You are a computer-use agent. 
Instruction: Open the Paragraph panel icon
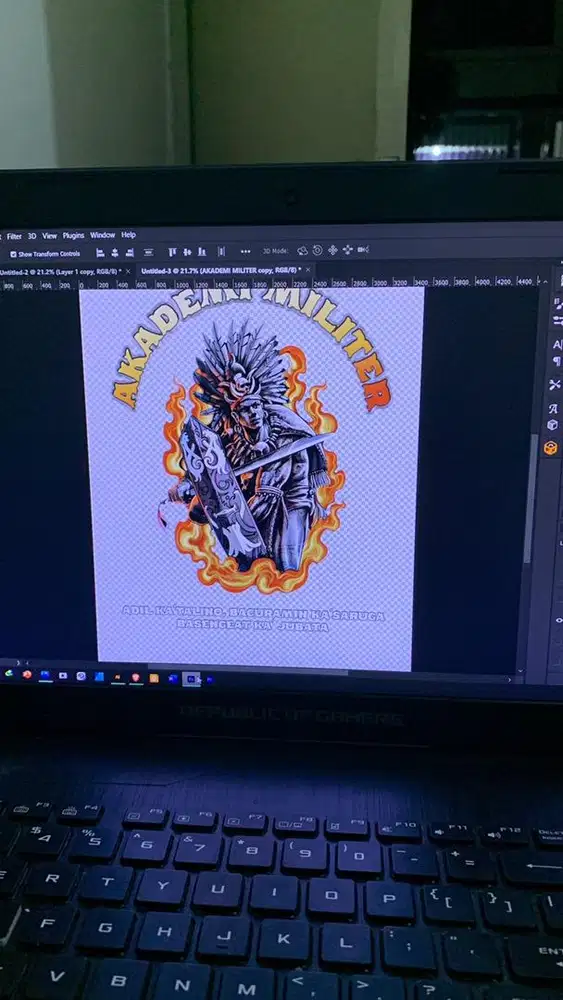(557, 362)
